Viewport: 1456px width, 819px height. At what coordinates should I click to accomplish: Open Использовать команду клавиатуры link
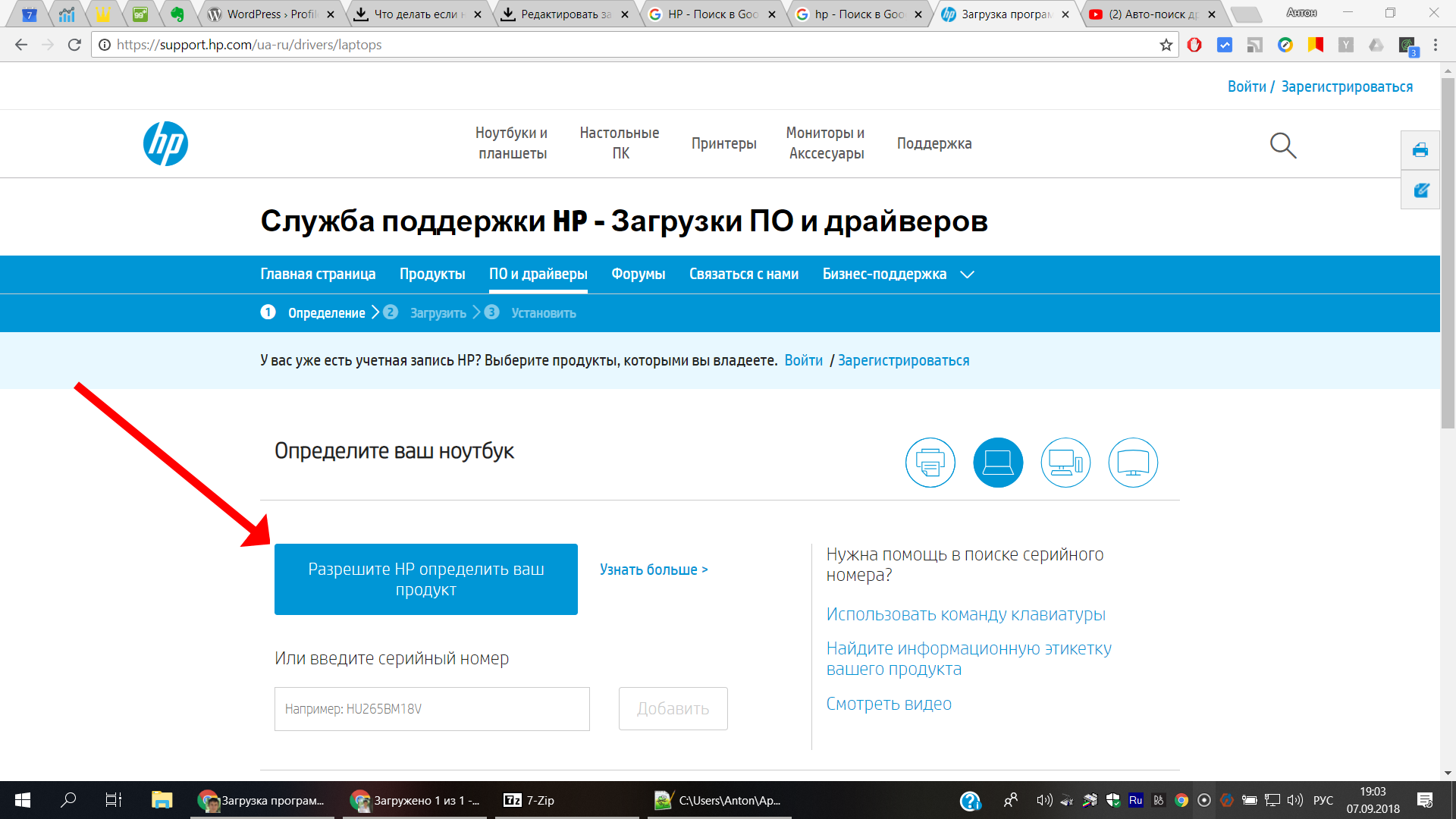[965, 614]
